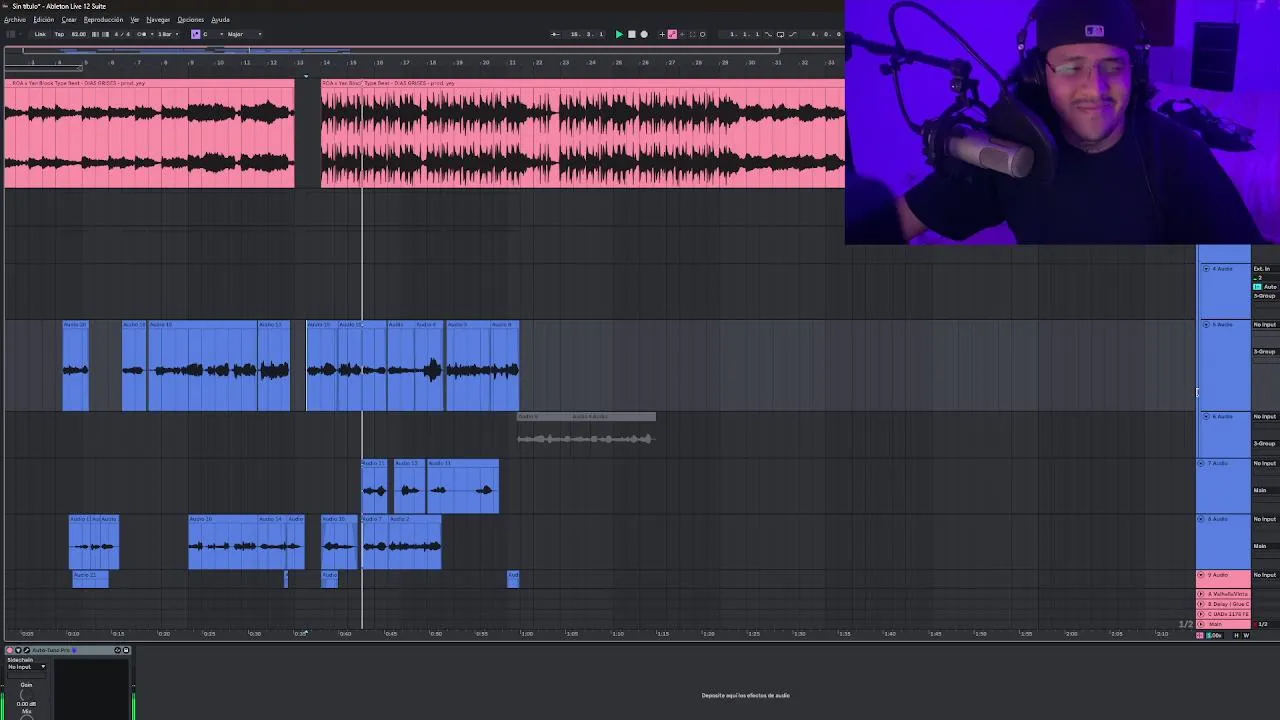
Task: Open the Crear menu
Action: (69, 20)
